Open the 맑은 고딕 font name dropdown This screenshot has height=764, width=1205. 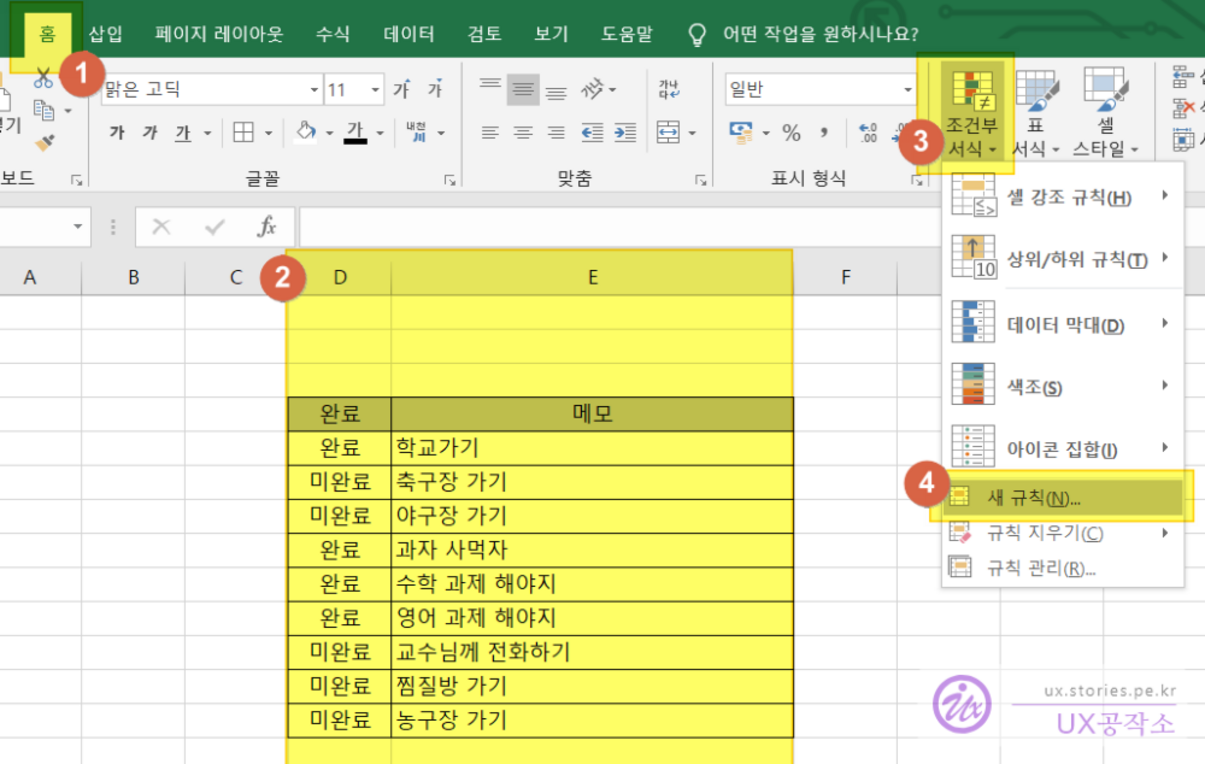pyautogui.click(x=314, y=90)
